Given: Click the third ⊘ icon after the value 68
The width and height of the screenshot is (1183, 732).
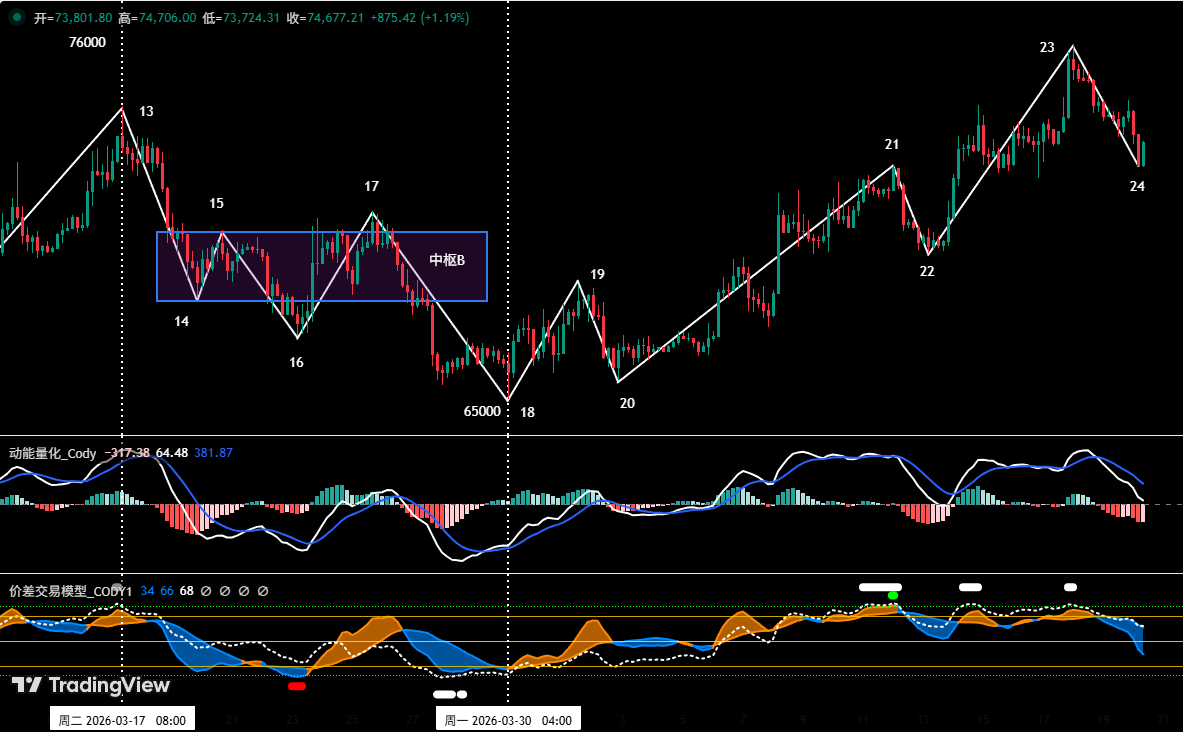Looking at the screenshot, I should point(244,590).
